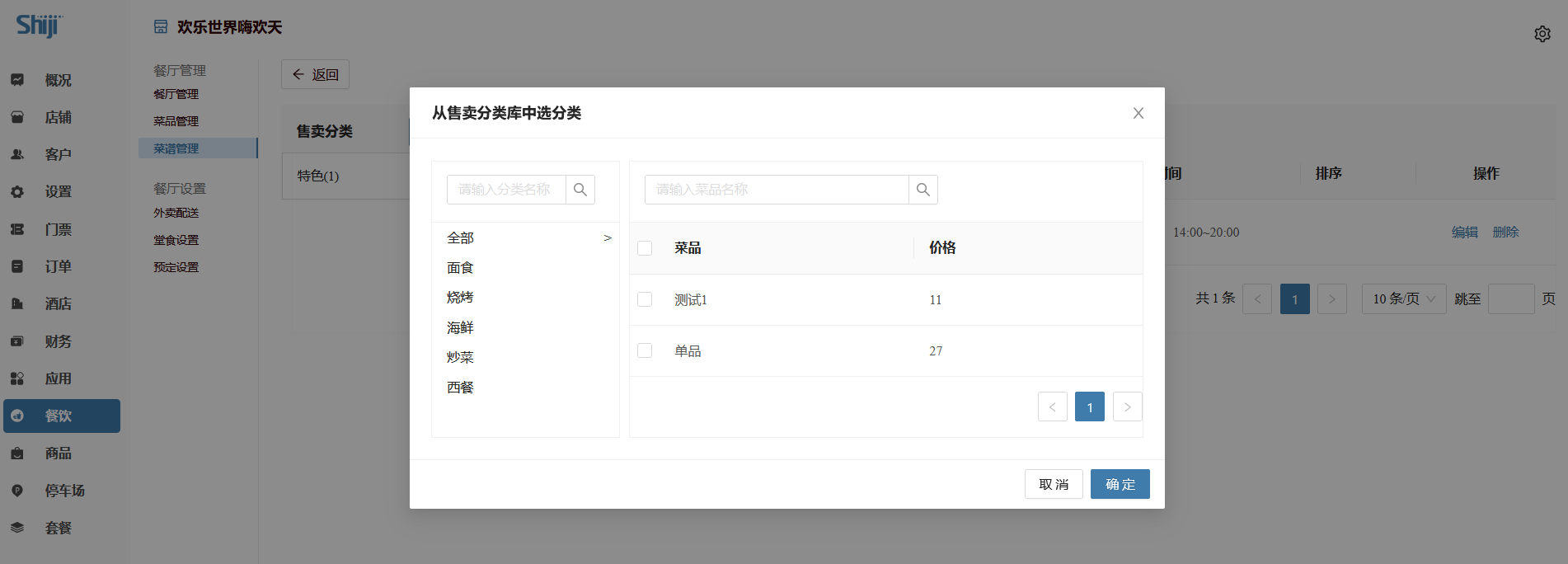Open 停车场 parking section in sidebar

coord(64,491)
